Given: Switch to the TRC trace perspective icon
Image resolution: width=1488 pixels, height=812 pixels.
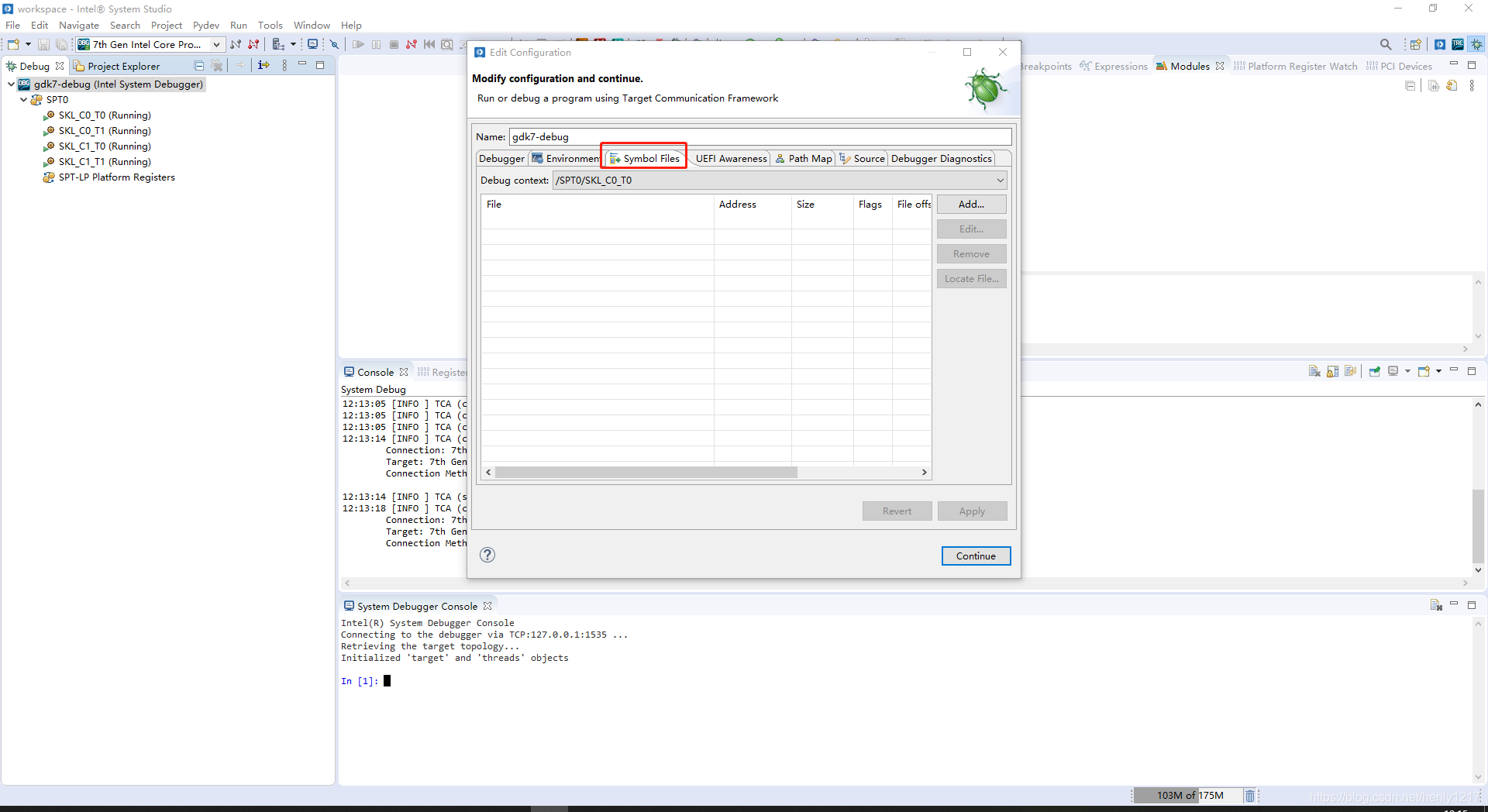Looking at the screenshot, I should 1458,44.
